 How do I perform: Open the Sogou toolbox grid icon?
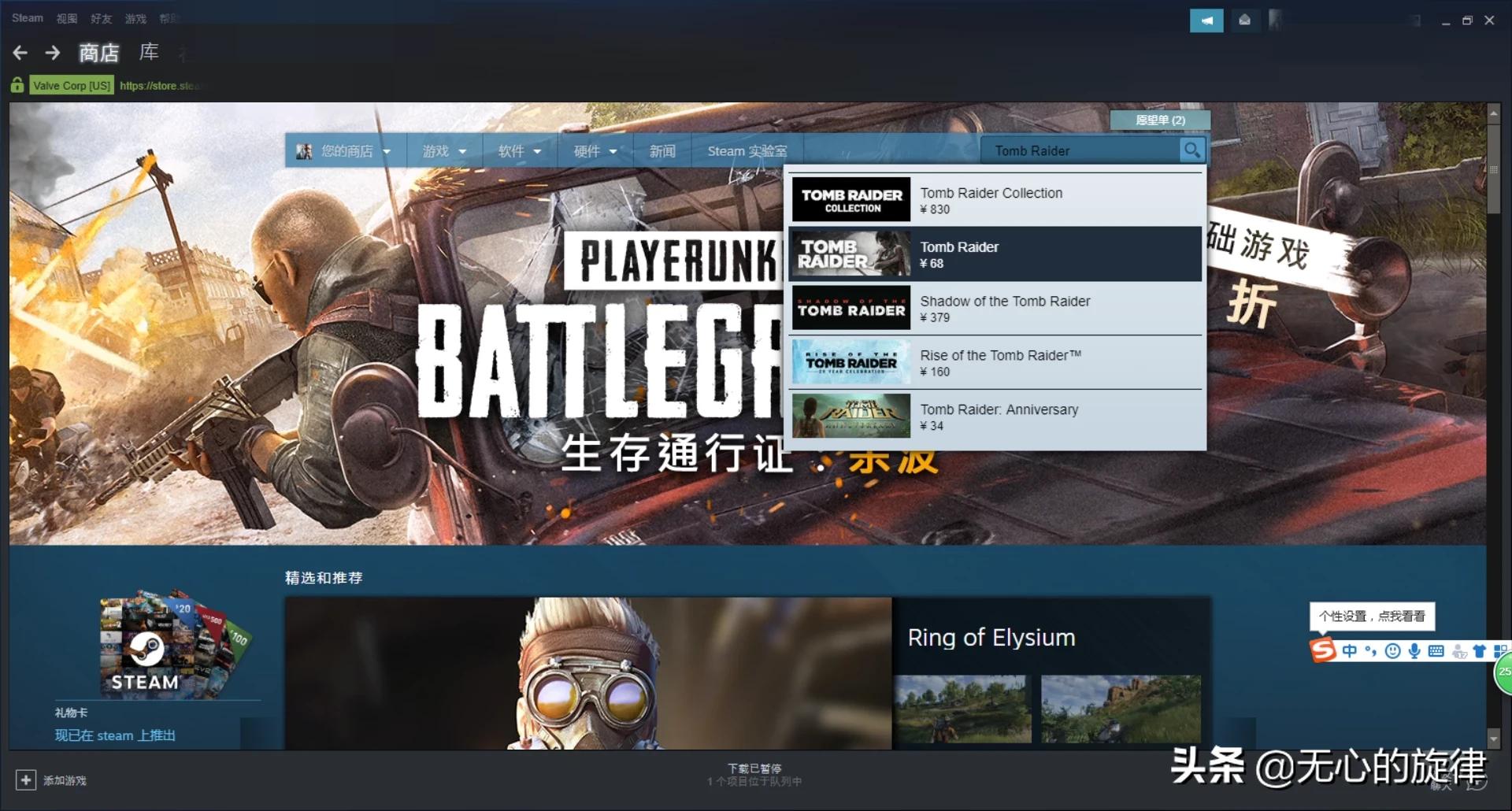point(1501,650)
